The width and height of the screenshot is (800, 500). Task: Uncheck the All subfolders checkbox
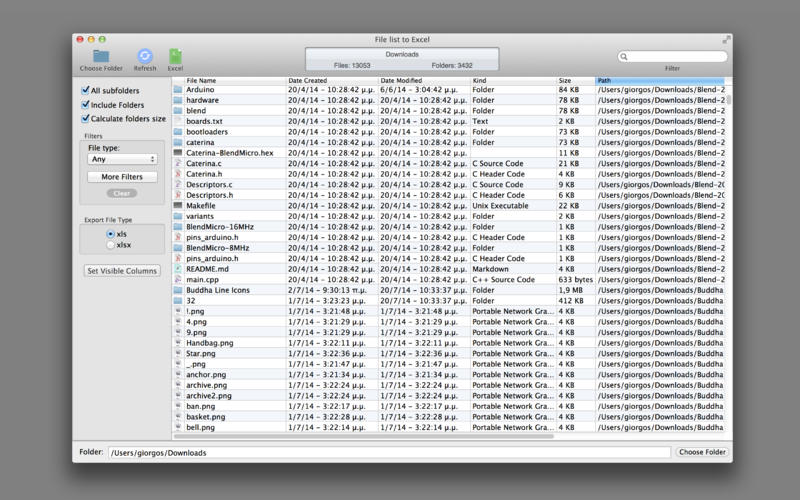[x=85, y=91]
